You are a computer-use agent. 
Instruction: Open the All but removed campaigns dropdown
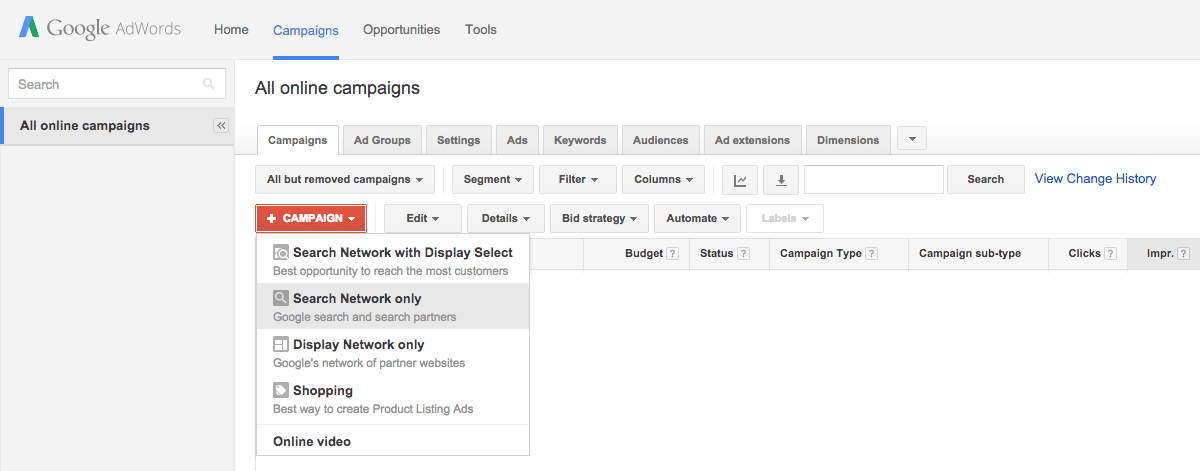(345, 180)
